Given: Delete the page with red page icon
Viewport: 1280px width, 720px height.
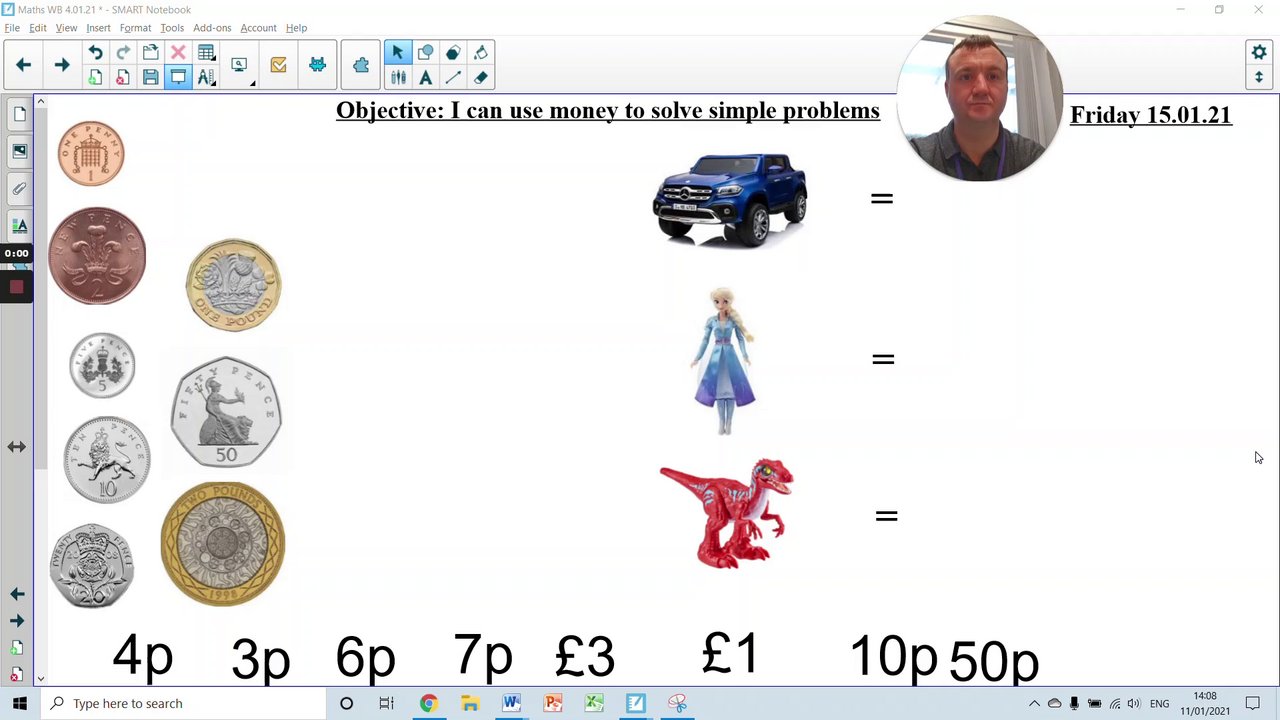Looking at the screenshot, I should click(123, 77).
